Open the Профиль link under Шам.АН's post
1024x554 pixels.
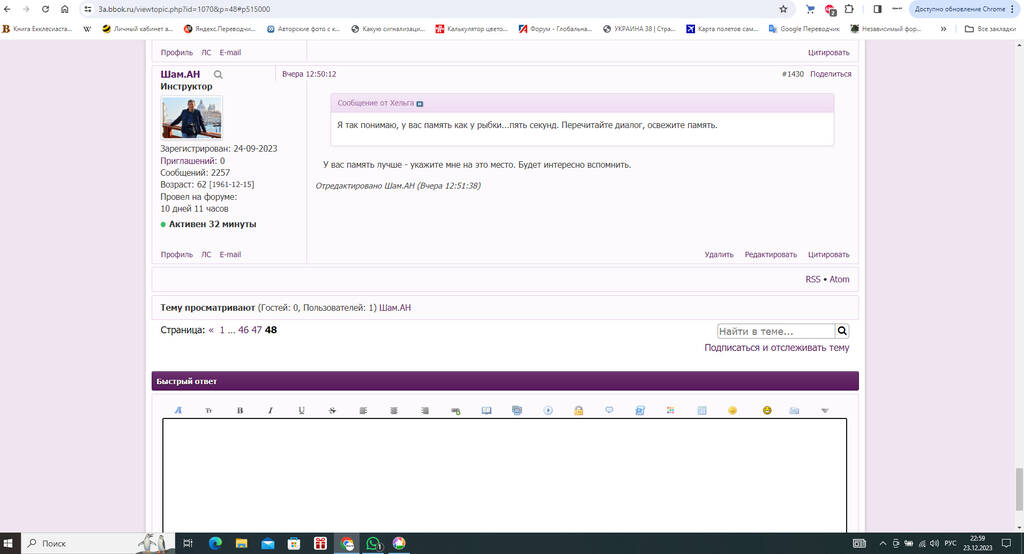pos(176,255)
